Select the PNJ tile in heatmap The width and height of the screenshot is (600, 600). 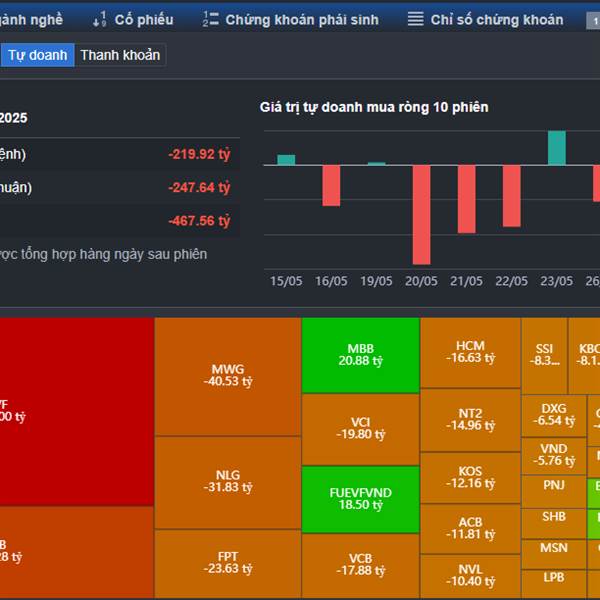tap(554, 492)
